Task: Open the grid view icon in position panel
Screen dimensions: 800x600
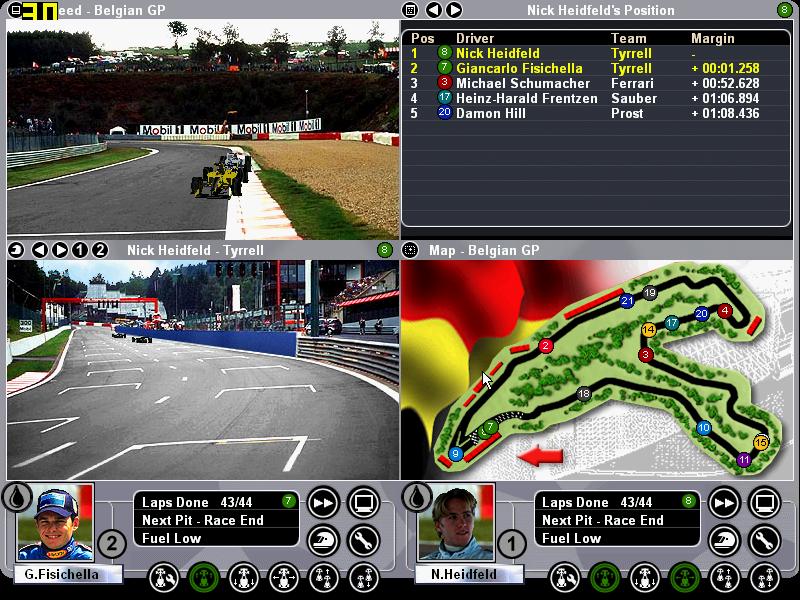Action: tap(410, 10)
